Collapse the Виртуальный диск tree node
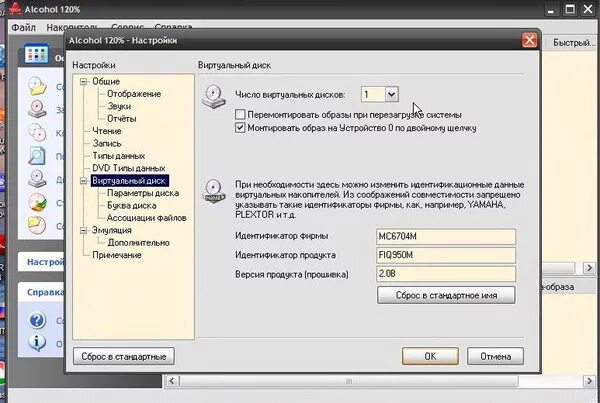The image size is (600, 403). [83, 181]
